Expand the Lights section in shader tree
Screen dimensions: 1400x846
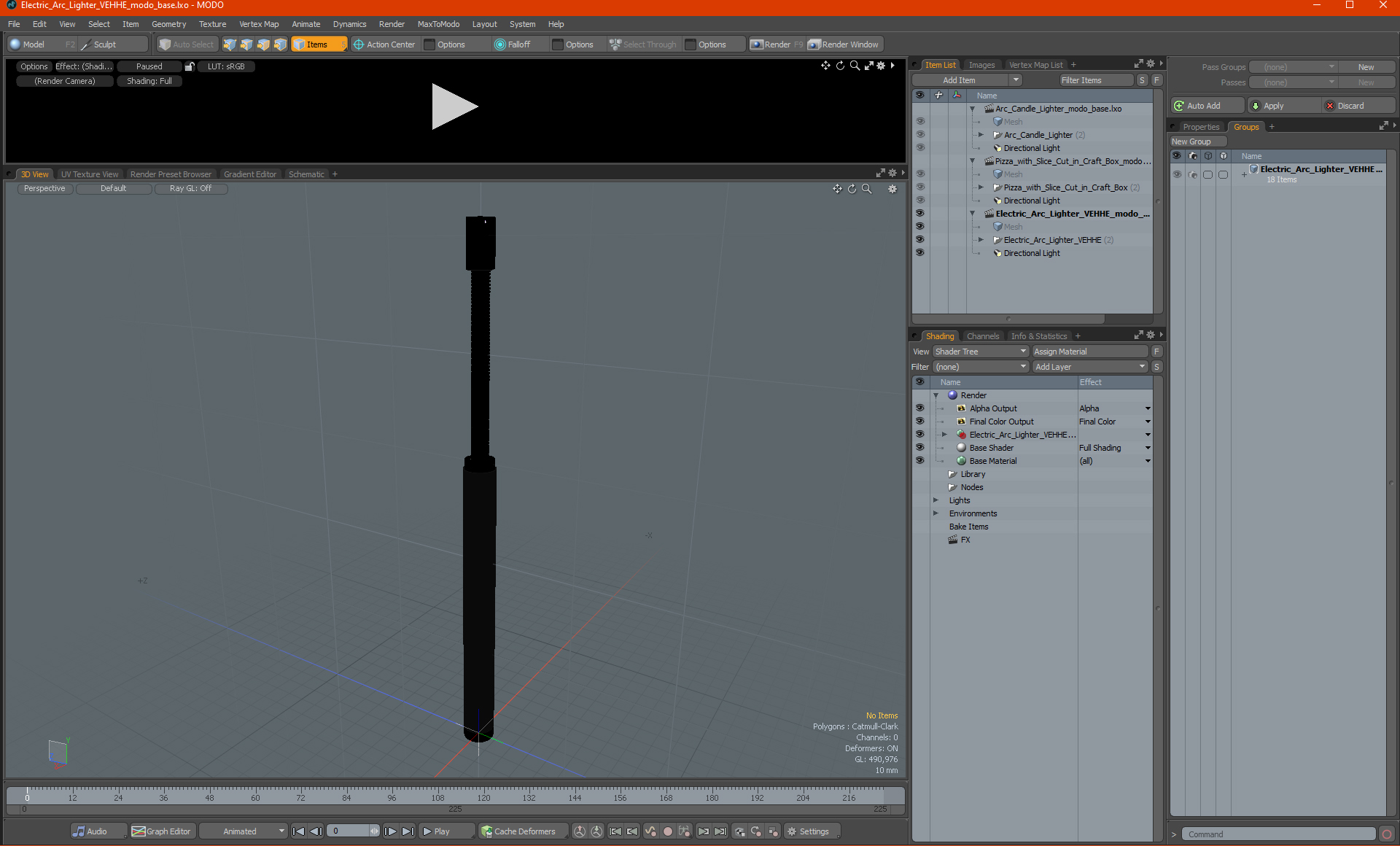pos(934,500)
